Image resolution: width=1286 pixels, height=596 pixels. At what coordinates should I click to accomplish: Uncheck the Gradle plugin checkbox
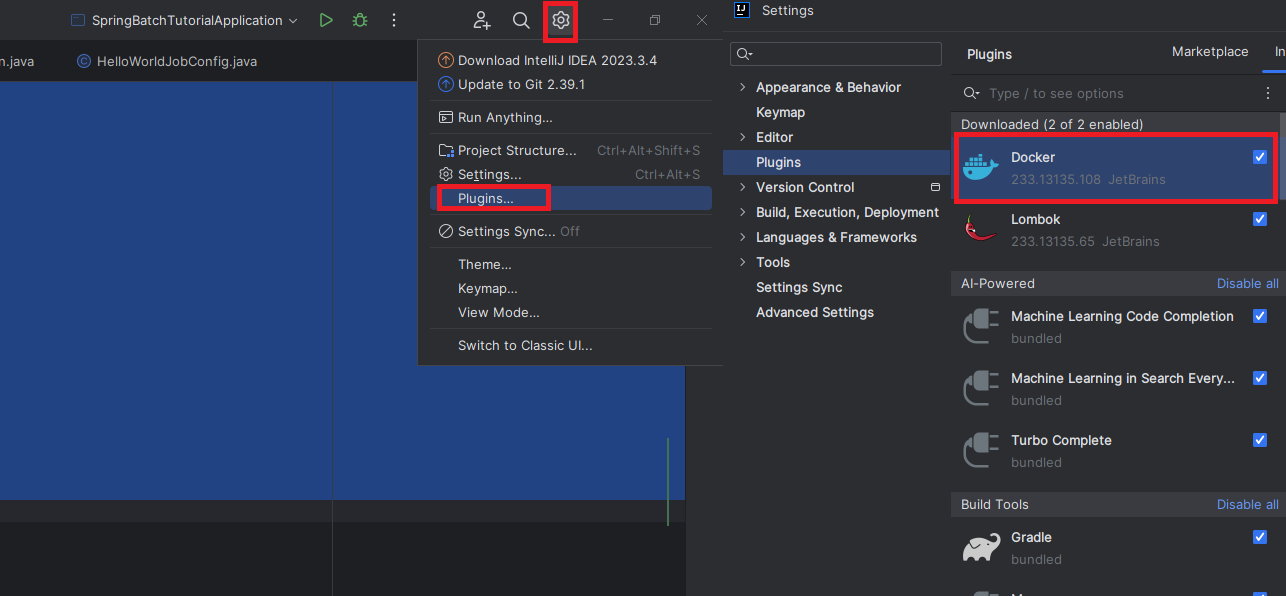(x=1260, y=537)
